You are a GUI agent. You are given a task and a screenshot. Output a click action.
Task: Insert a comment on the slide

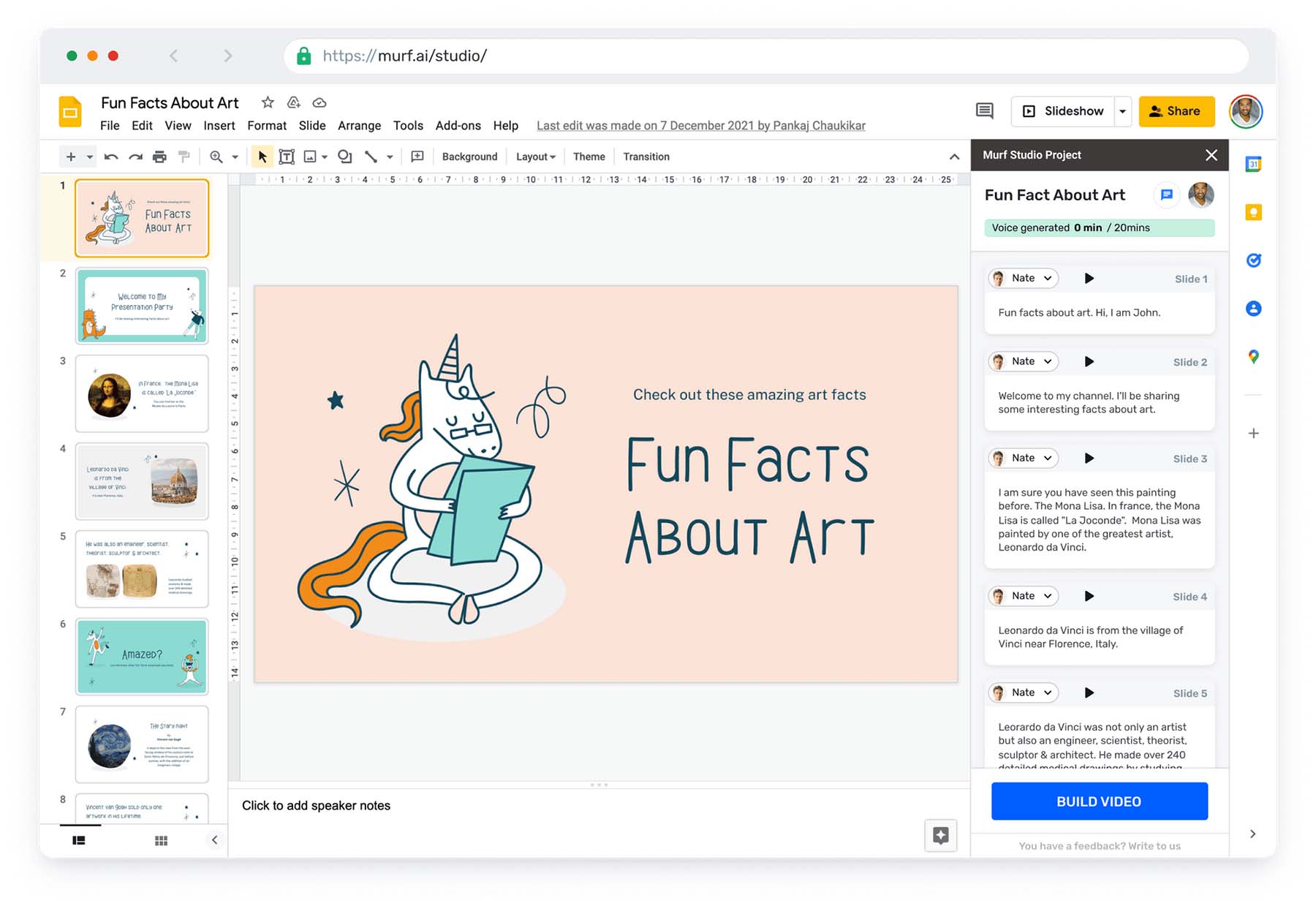[x=417, y=156]
